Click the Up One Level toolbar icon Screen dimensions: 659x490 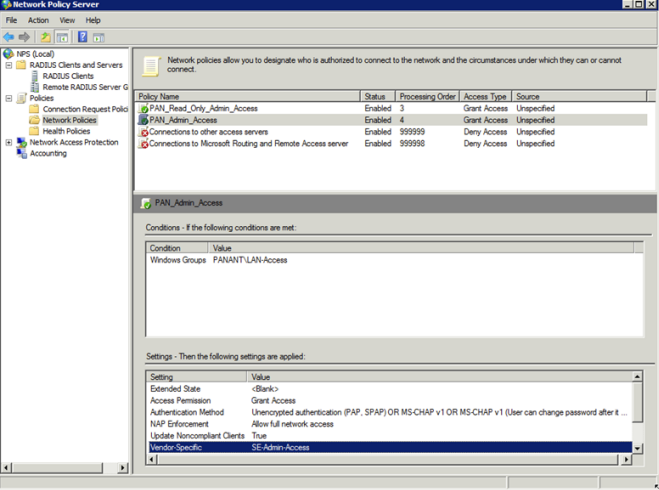pos(46,37)
